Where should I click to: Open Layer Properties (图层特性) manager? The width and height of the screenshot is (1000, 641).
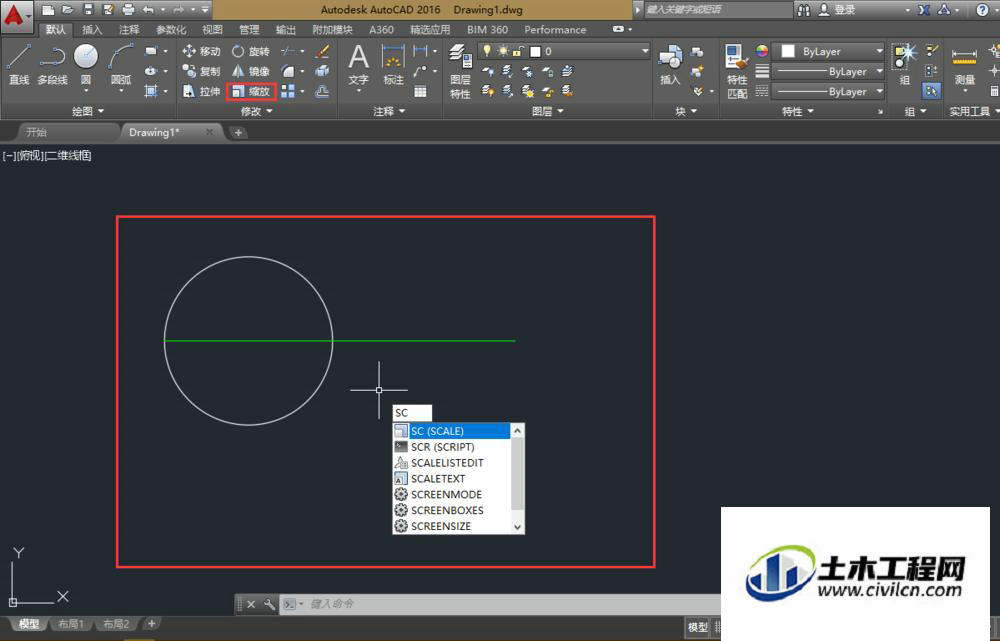pos(460,70)
